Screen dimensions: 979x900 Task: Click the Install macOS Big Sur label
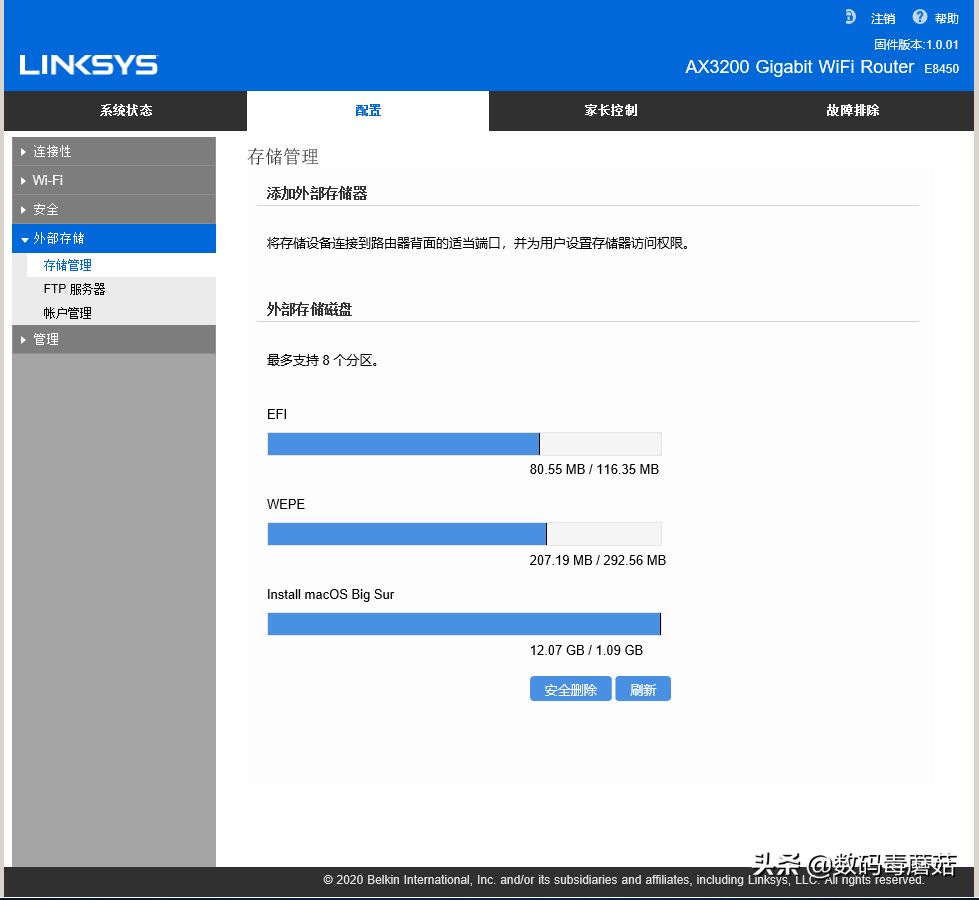point(330,595)
